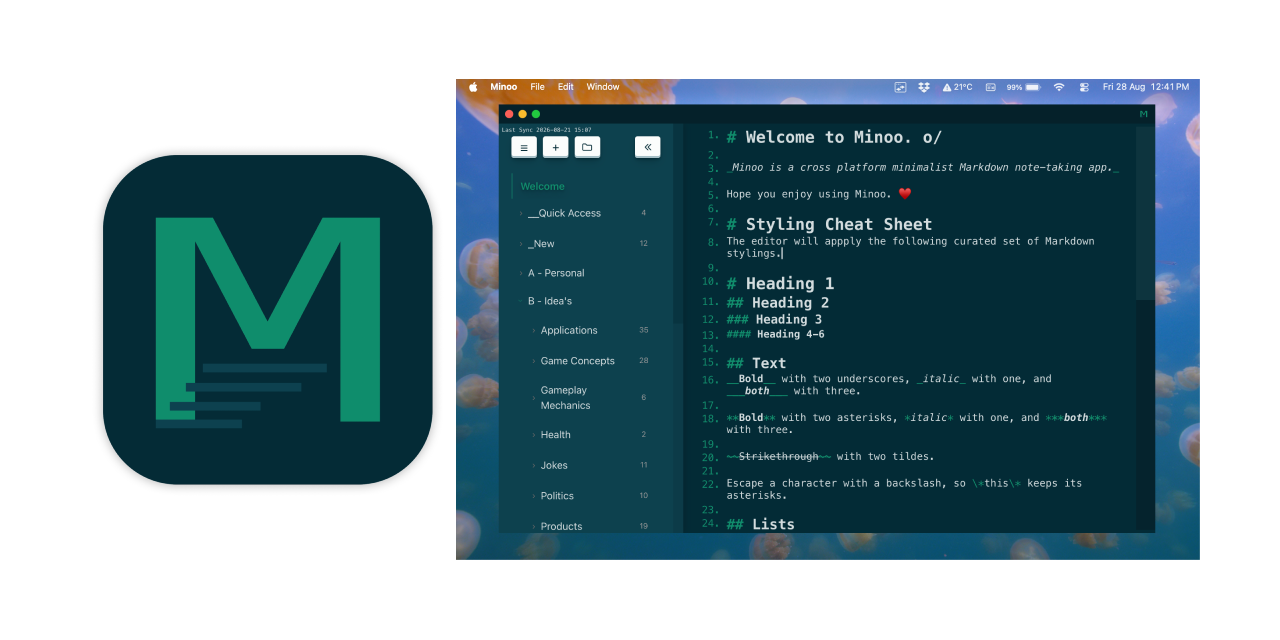Click the green M logo in title bar
This screenshot has height=640, width=1280.
coord(1143,114)
